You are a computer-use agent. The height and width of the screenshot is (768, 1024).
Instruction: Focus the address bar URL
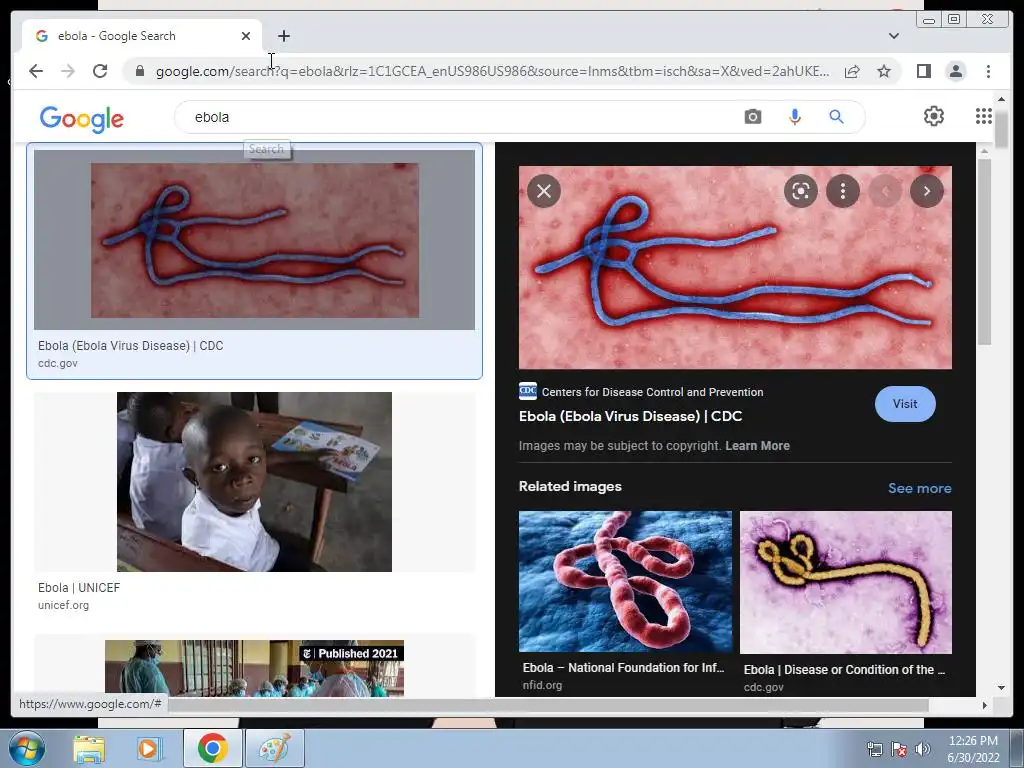pyautogui.click(x=493, y=71)
